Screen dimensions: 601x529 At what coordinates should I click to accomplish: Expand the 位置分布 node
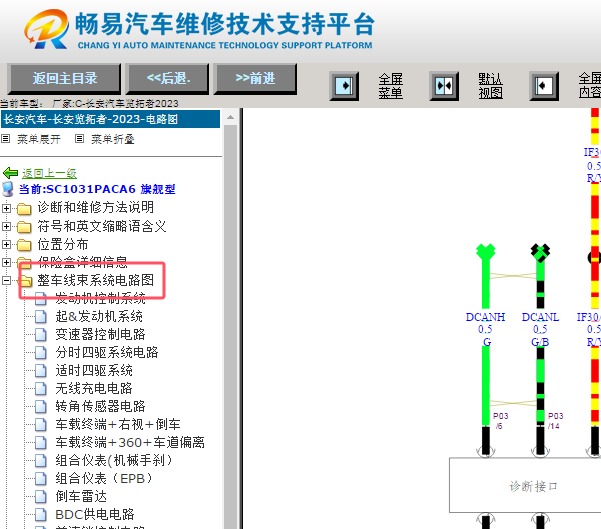coord(6,244)
